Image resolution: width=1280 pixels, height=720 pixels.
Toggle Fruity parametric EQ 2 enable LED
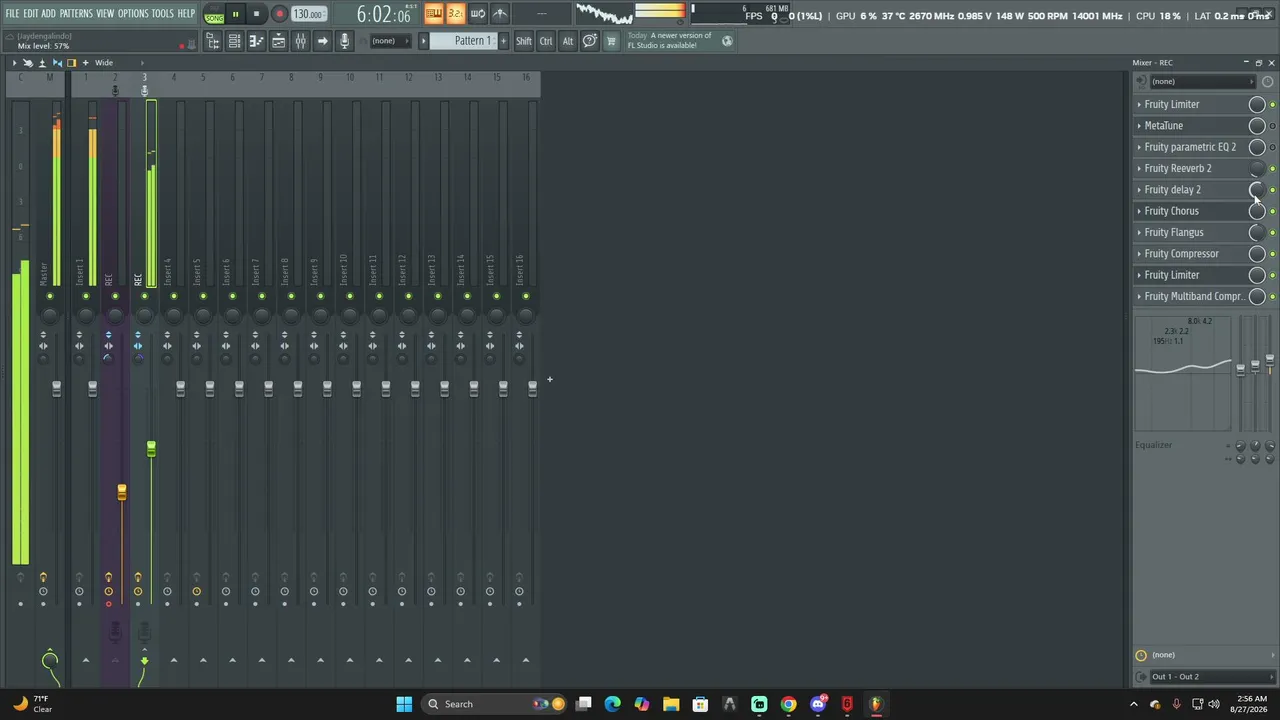tap(1272, 147)
